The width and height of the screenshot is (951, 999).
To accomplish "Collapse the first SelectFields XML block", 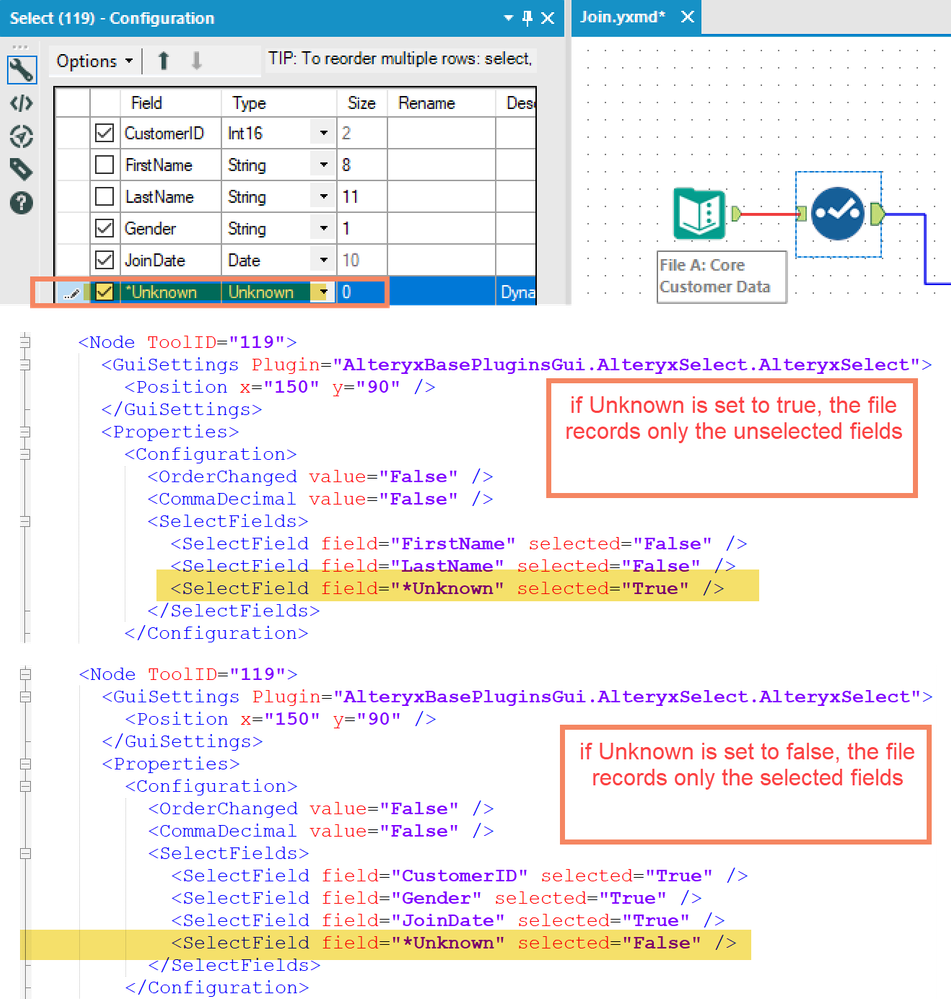I will [25, 521].
